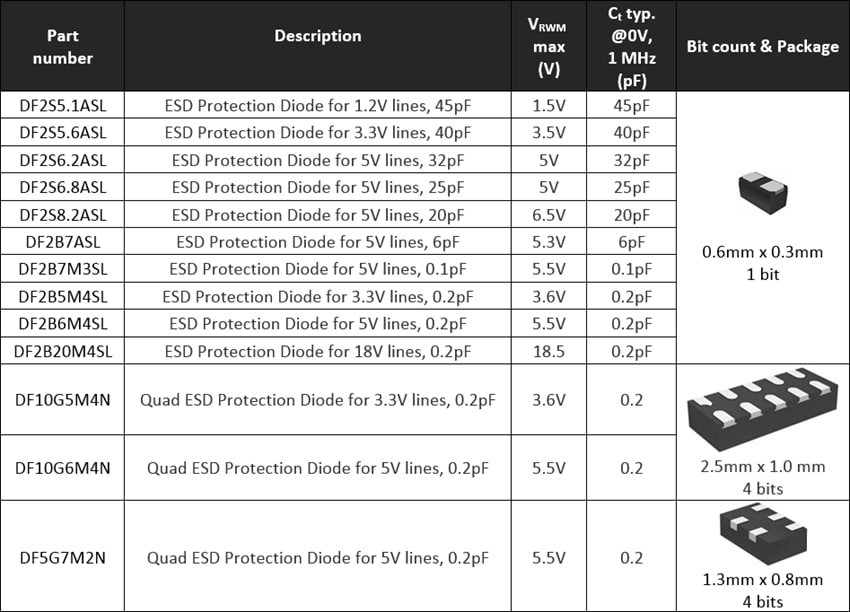Click part number DF2S5.1ASL
Screen dimensions: 850x612
[x=63, y=105]
